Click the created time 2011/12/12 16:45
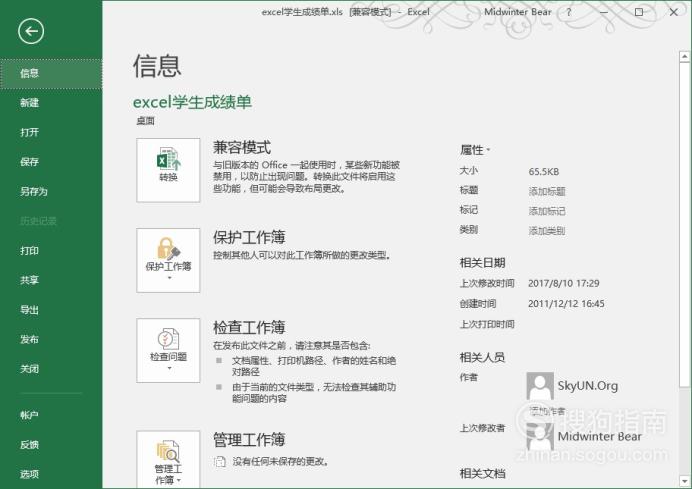This screenshot has width=692, height=489. pos(566,304)
